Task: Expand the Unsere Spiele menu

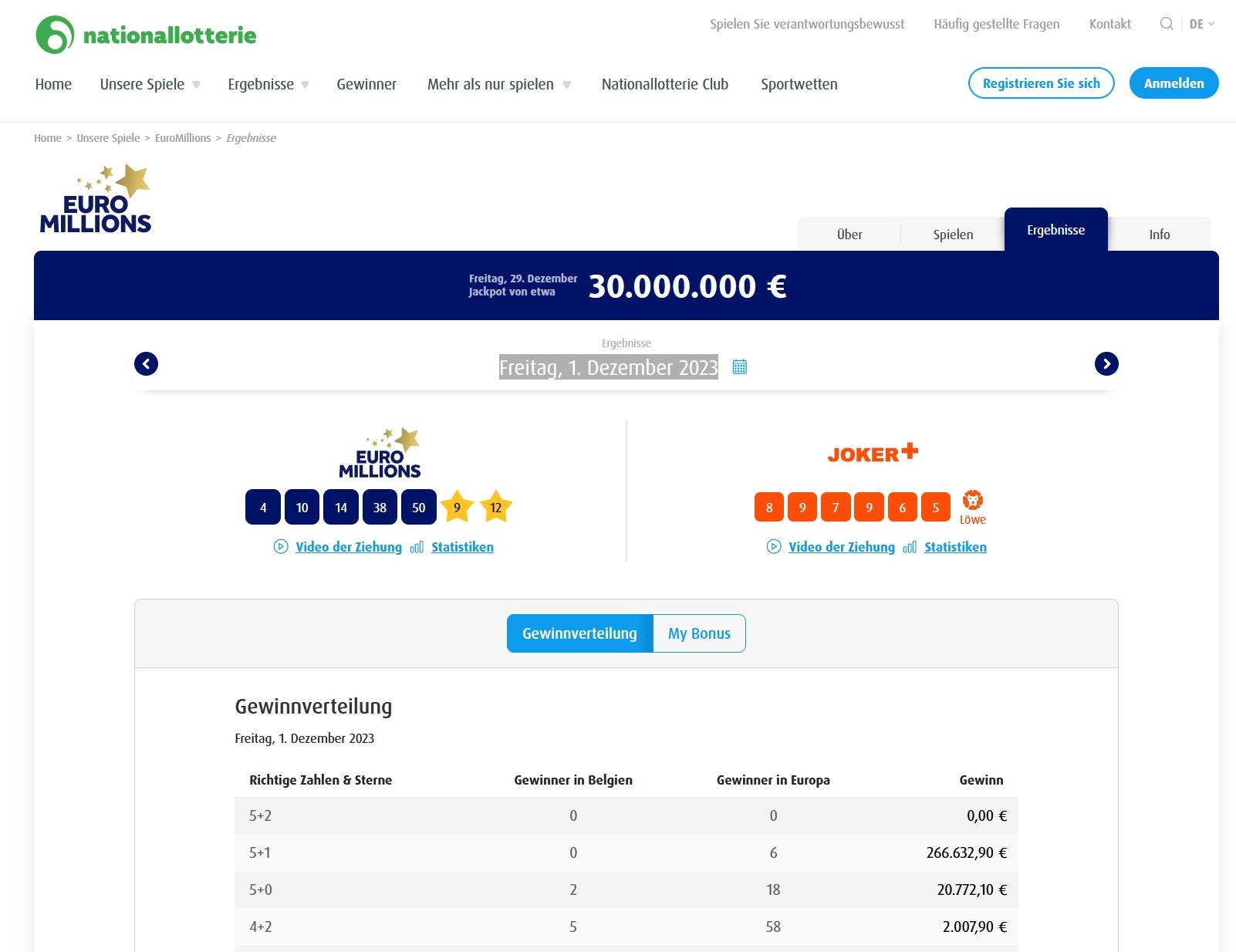Action: [x=150, y=84]
